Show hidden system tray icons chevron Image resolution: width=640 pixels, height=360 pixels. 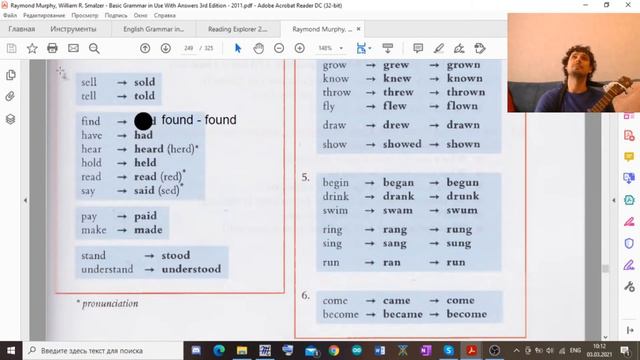point(516,351)
